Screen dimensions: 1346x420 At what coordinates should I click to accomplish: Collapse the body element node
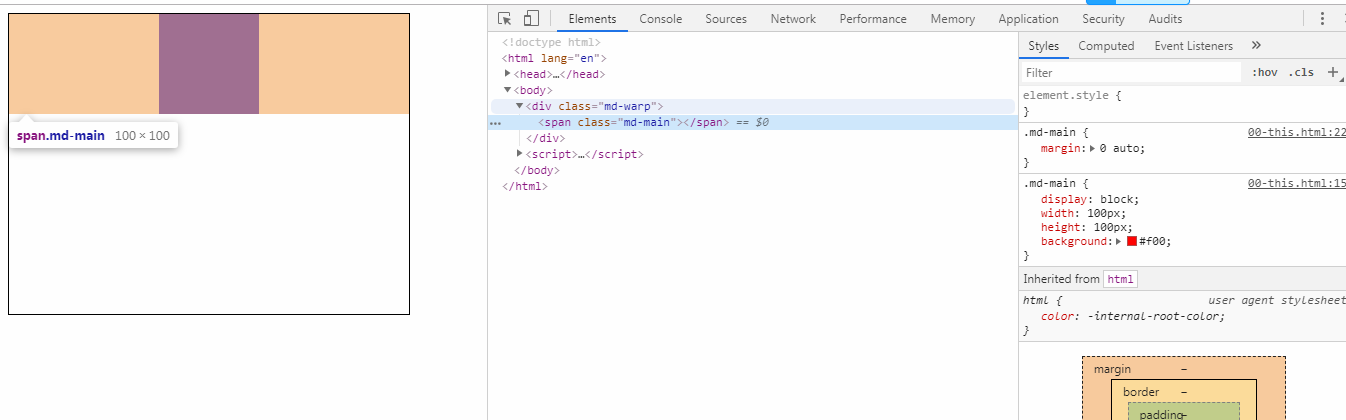click(508, 90)
